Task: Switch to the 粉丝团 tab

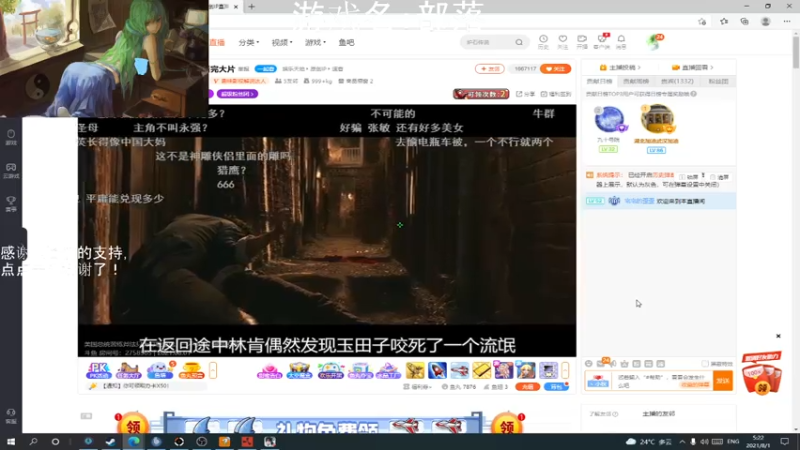Action: click(718, 81)
